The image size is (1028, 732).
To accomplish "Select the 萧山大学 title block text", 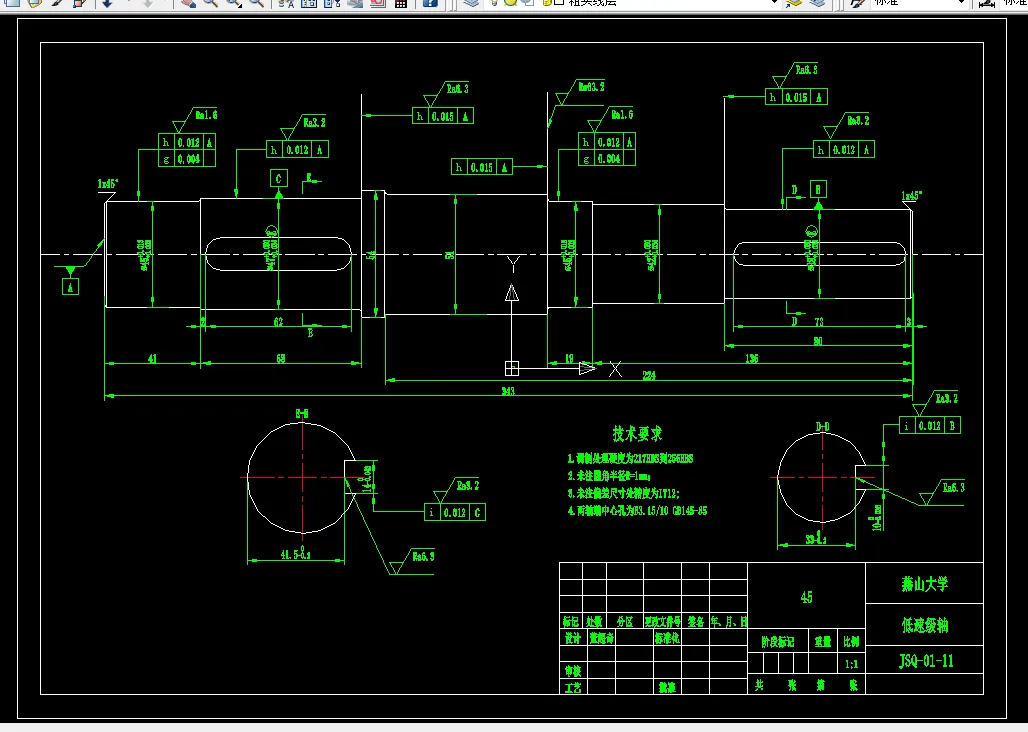I will [x=924, y=584].
